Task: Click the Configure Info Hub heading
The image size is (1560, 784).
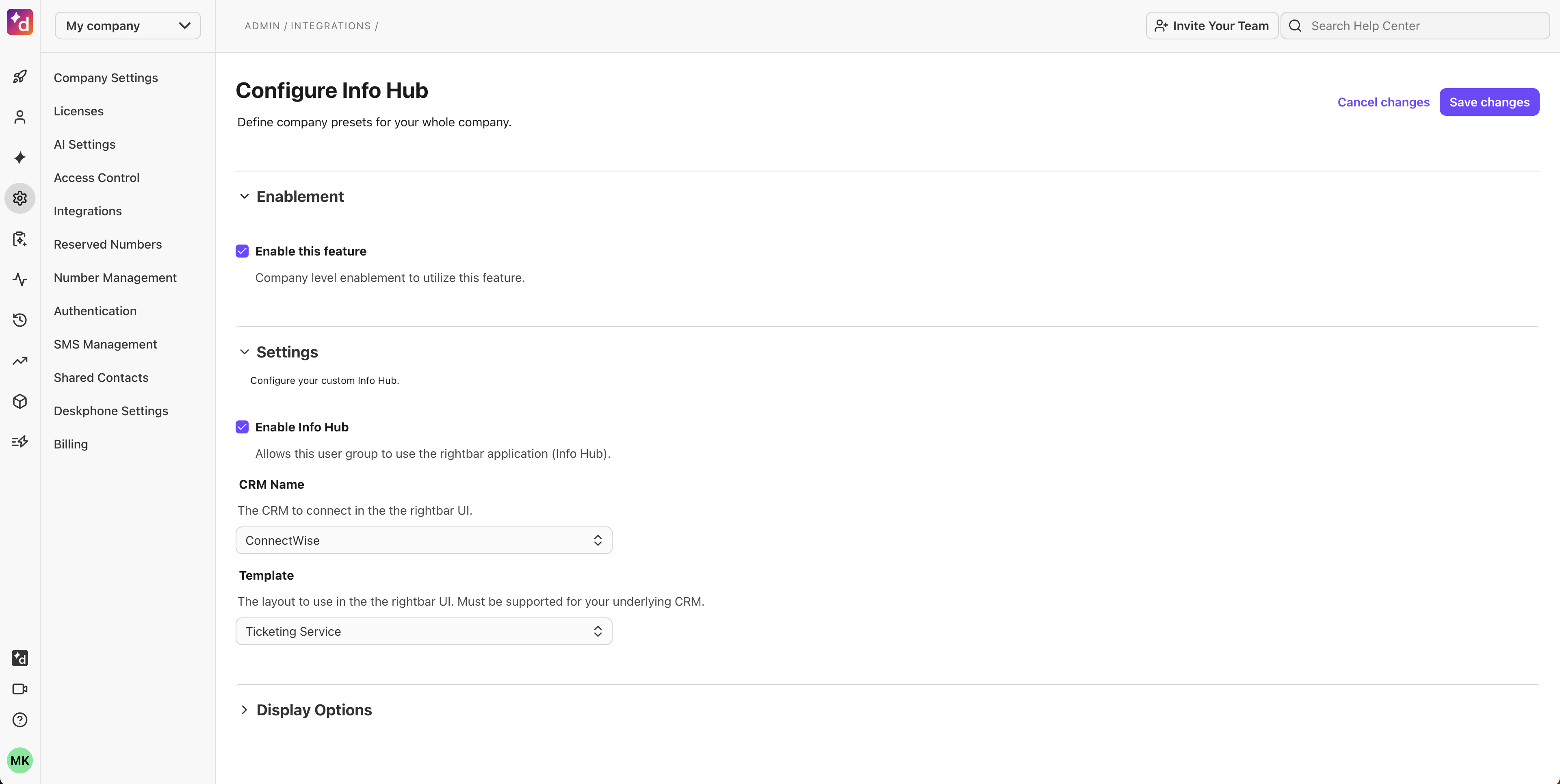Action: tap(332, 90)
